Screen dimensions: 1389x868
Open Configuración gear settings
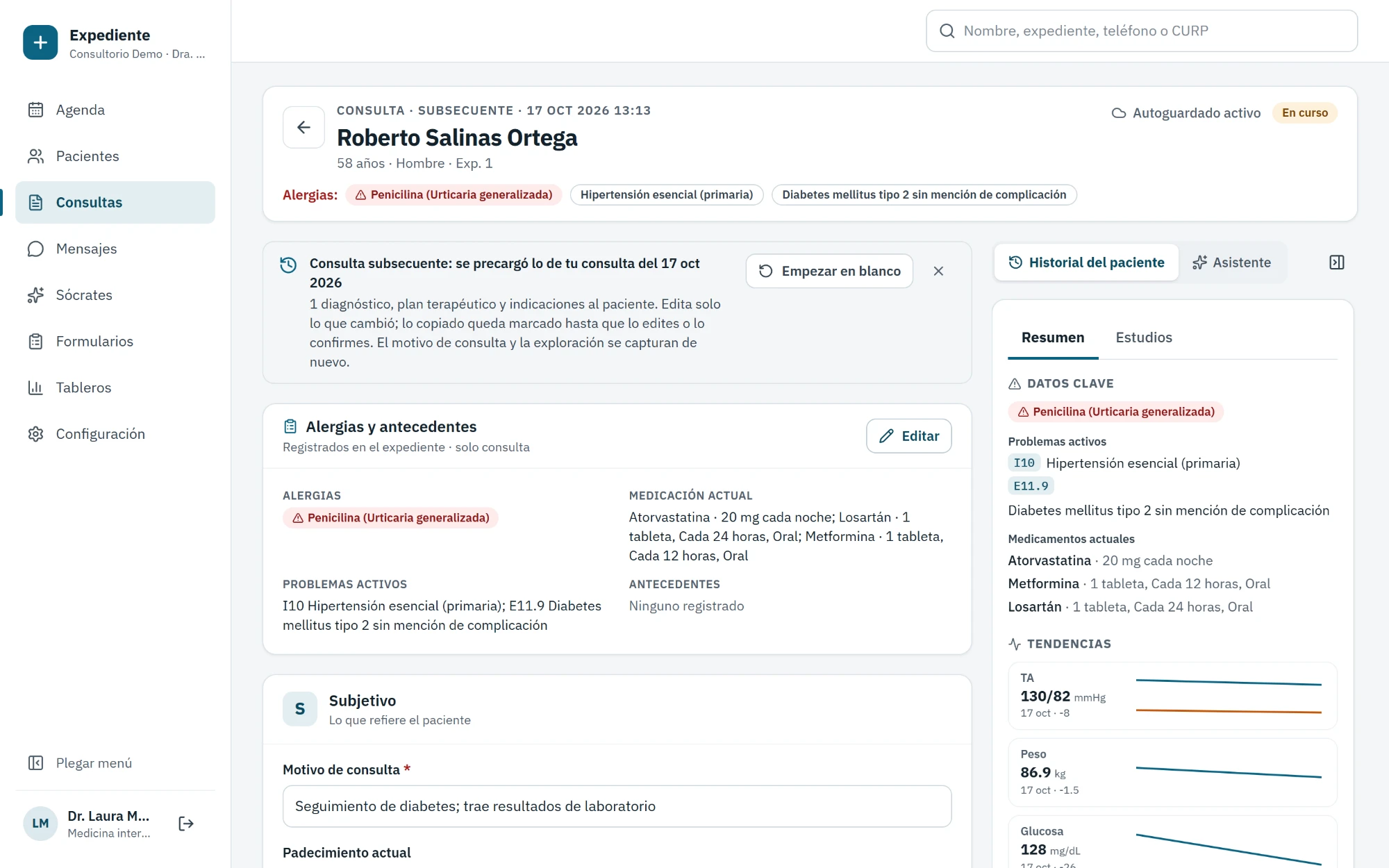tap(115, 434)
